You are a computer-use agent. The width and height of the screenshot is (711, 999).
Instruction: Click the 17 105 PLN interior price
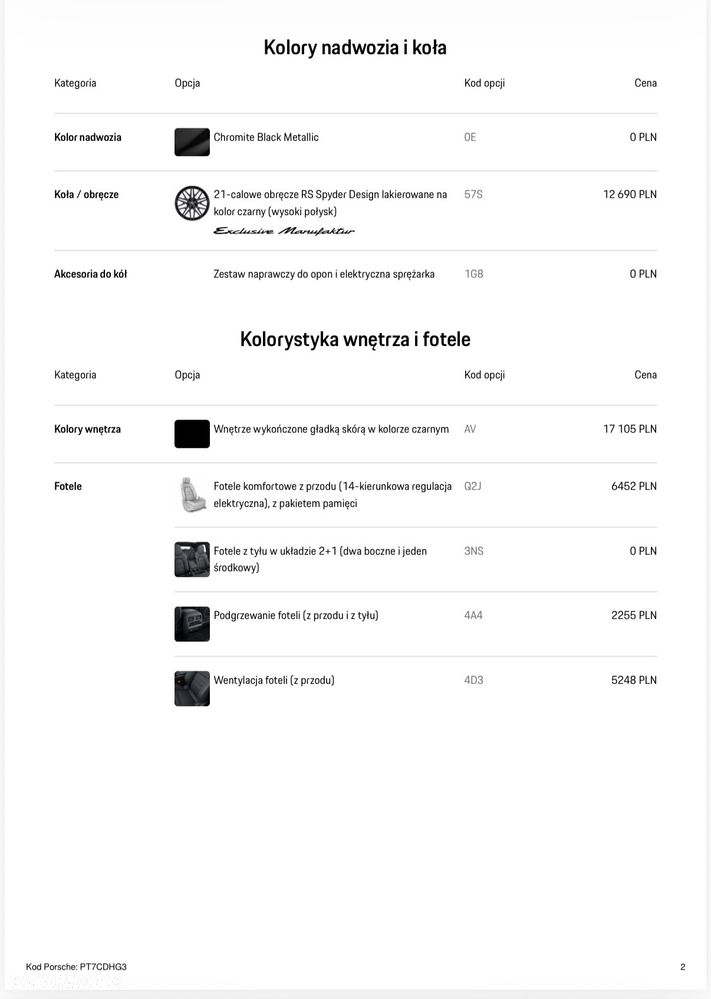(629, 429)
